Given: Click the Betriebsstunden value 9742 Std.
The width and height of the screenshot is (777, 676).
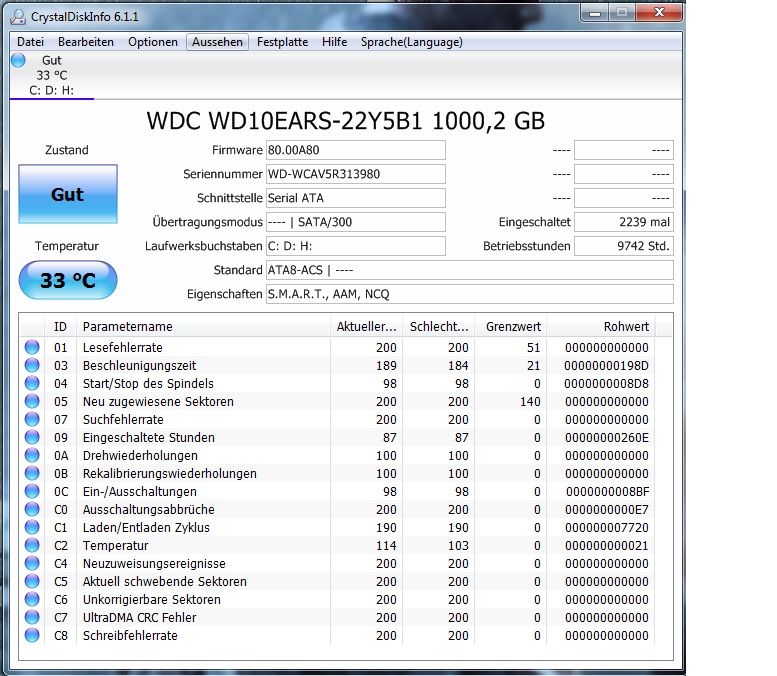Looking at the screenshot, I should tap(624, 246).
